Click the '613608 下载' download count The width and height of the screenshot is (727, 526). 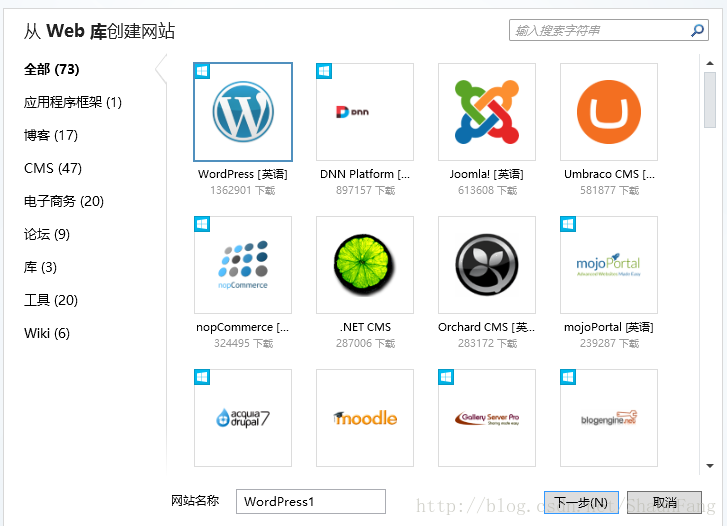[487, 191]
